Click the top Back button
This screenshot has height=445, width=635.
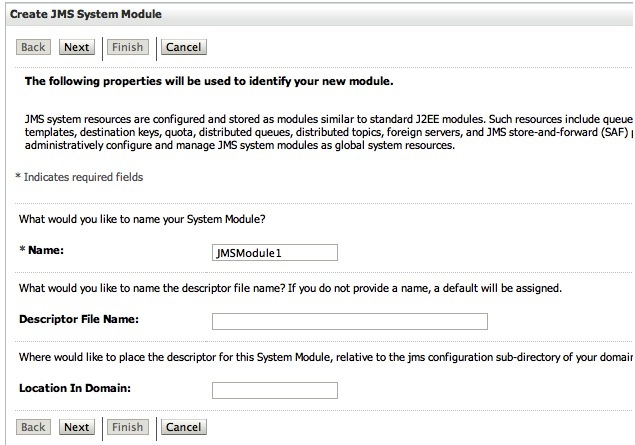33,47
